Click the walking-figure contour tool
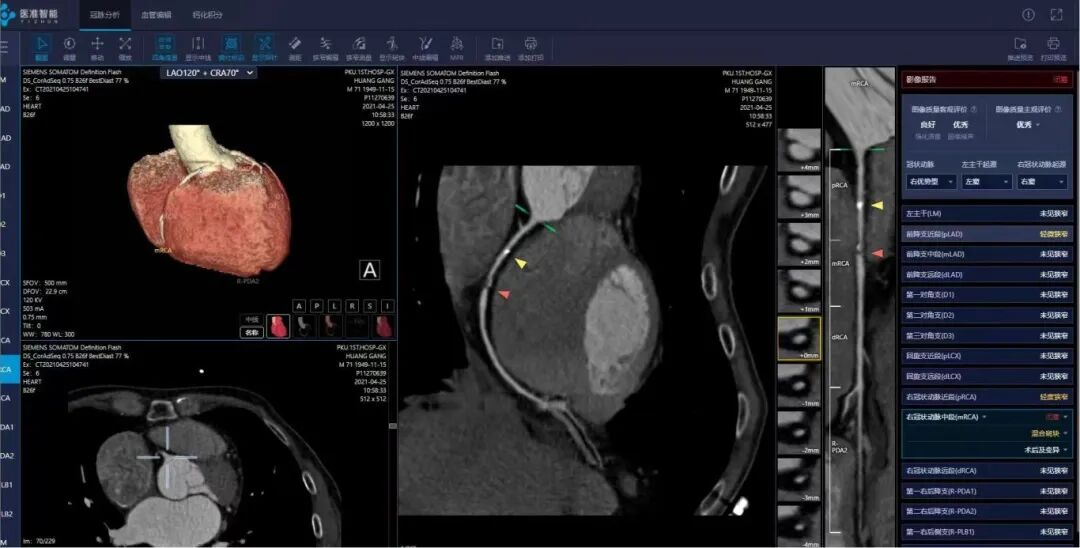Image resolution: width=1080 pixels, height=548 pixels. tap(392, 48)
